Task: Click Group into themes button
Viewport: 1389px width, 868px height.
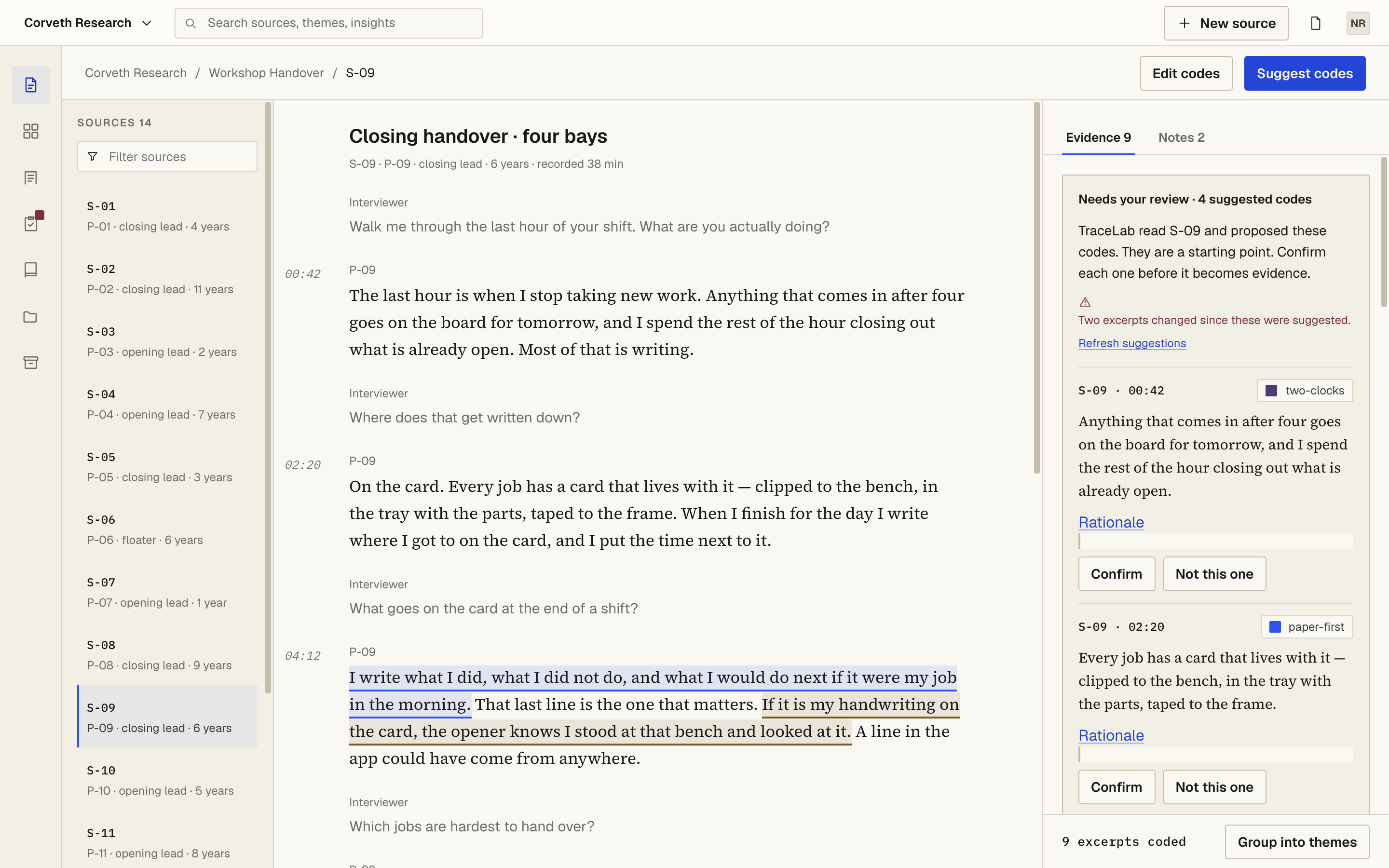Action: (x=1297, y=842)
